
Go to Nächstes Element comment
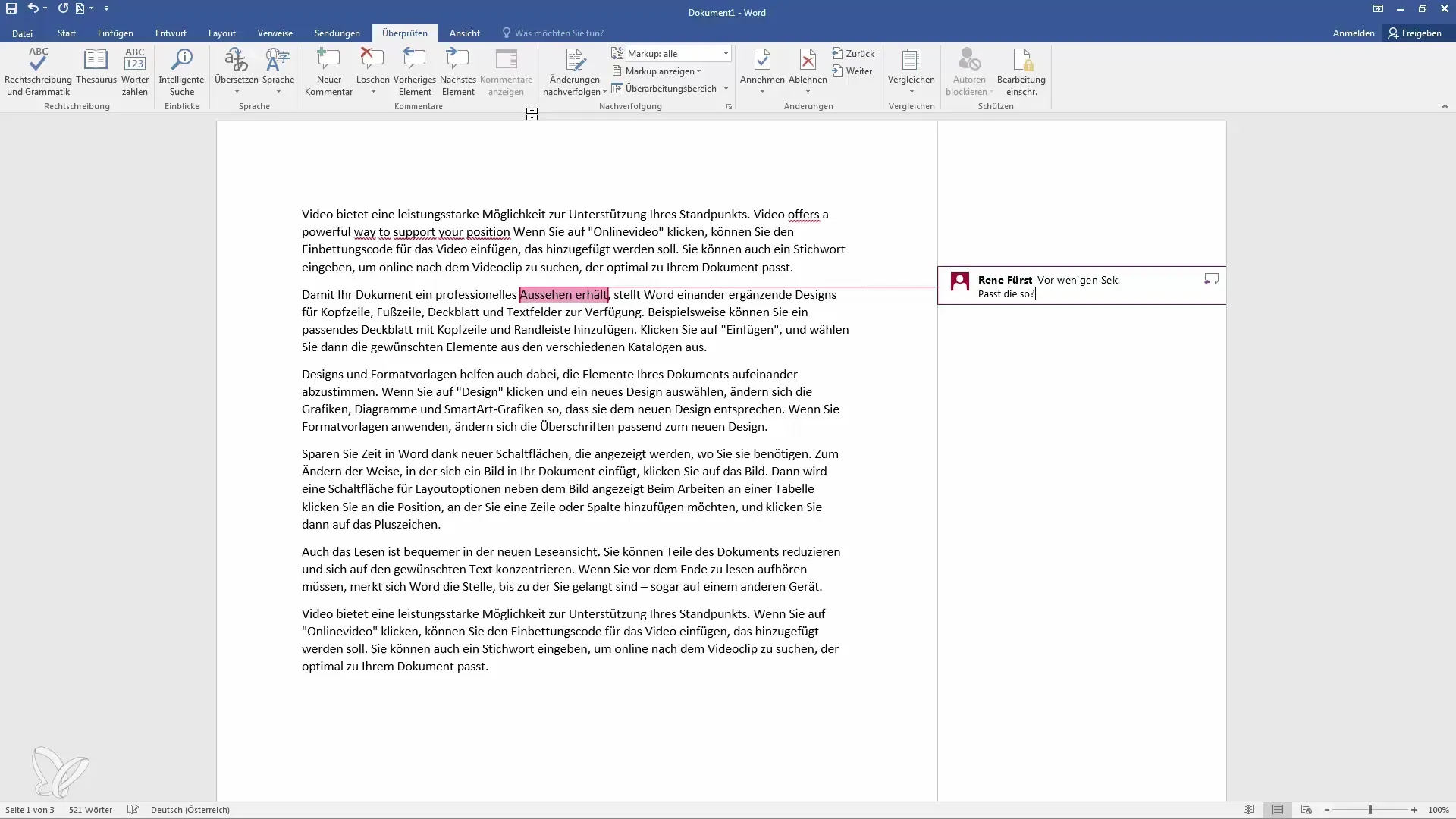click(458, 71)
